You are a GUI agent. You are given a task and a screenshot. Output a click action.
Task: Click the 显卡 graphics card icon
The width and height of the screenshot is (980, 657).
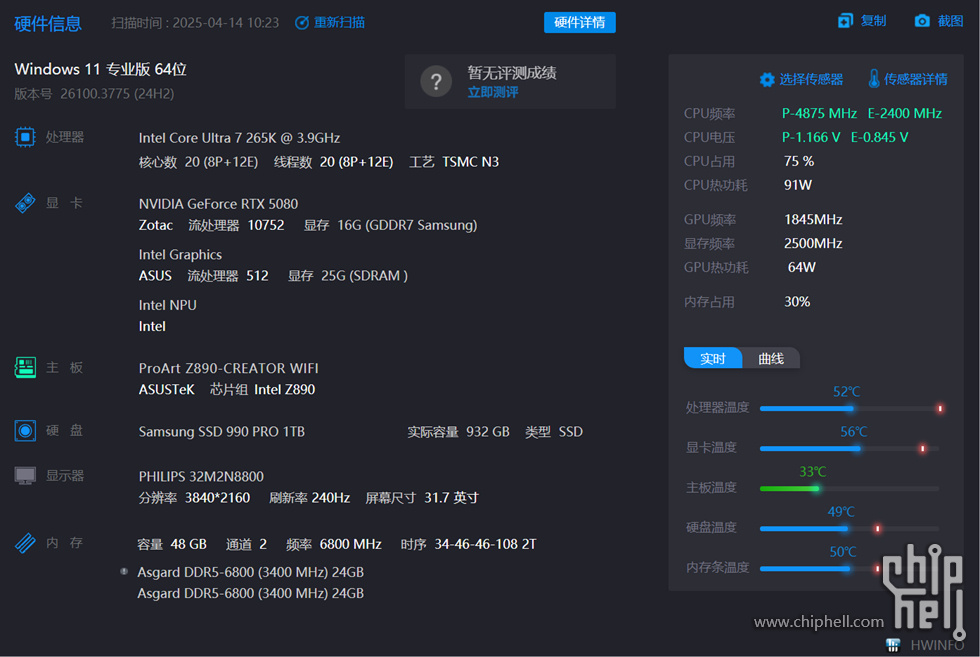[25, 203]
